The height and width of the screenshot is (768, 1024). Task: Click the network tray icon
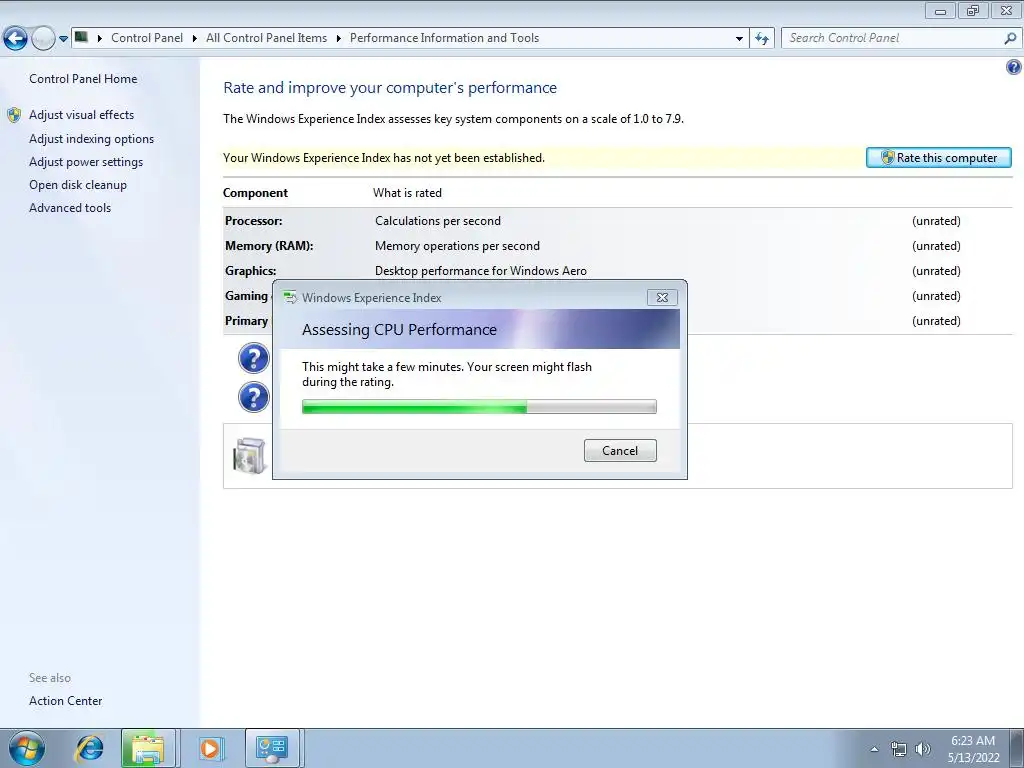(x=899, y=749)
